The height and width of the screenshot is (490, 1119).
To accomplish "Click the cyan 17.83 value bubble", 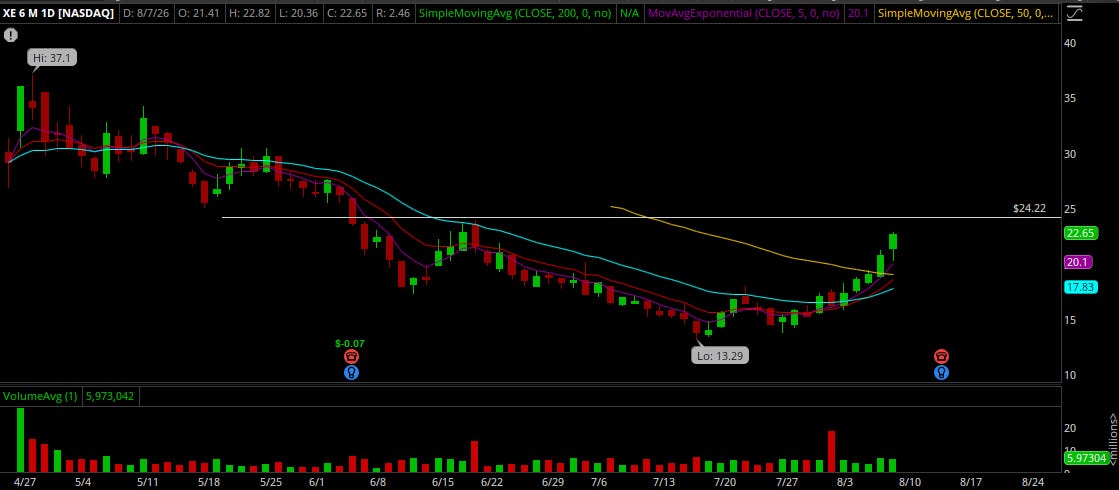I will (x=1080, y=287).
